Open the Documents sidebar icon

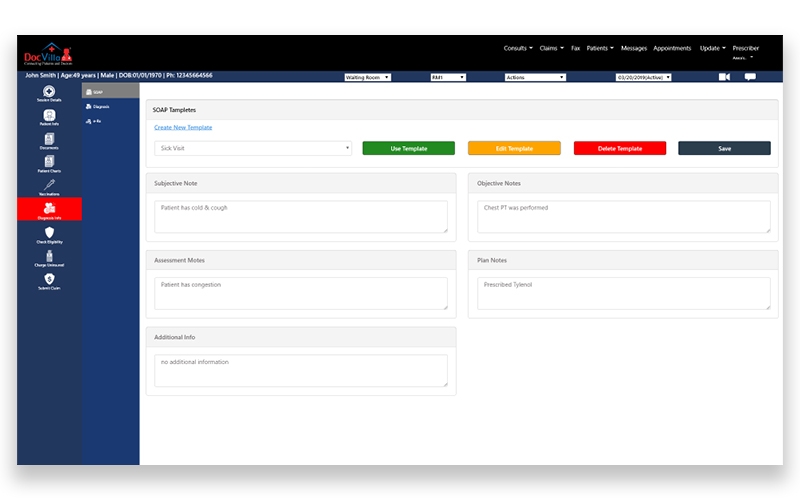click(x=49, y=141)
